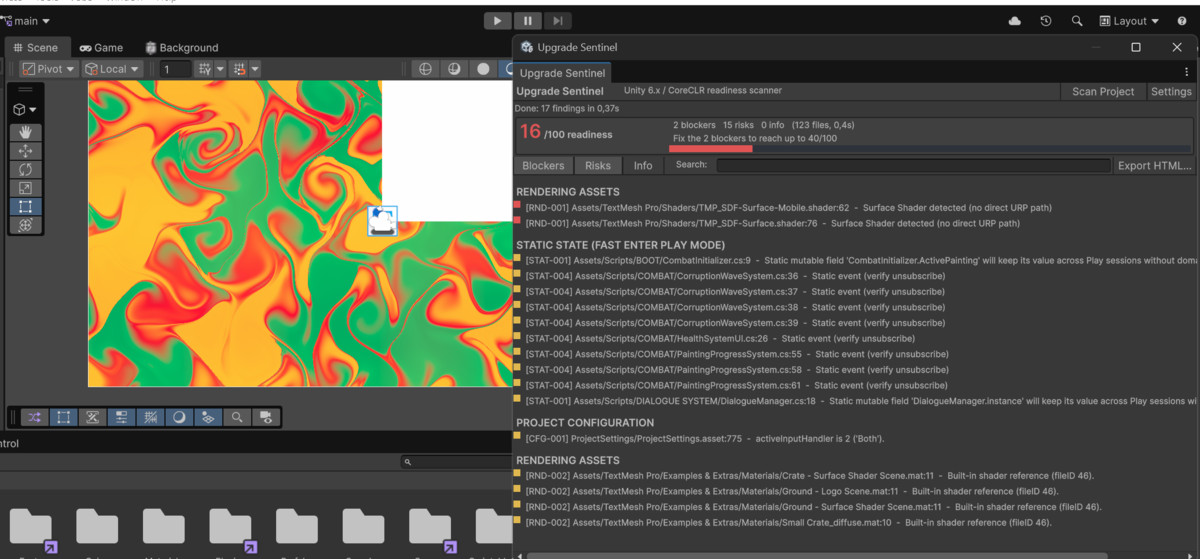Select the Rotate tool in Scene toolbar
Viewport: 1200px width, 559px height.
coord(25,170)
